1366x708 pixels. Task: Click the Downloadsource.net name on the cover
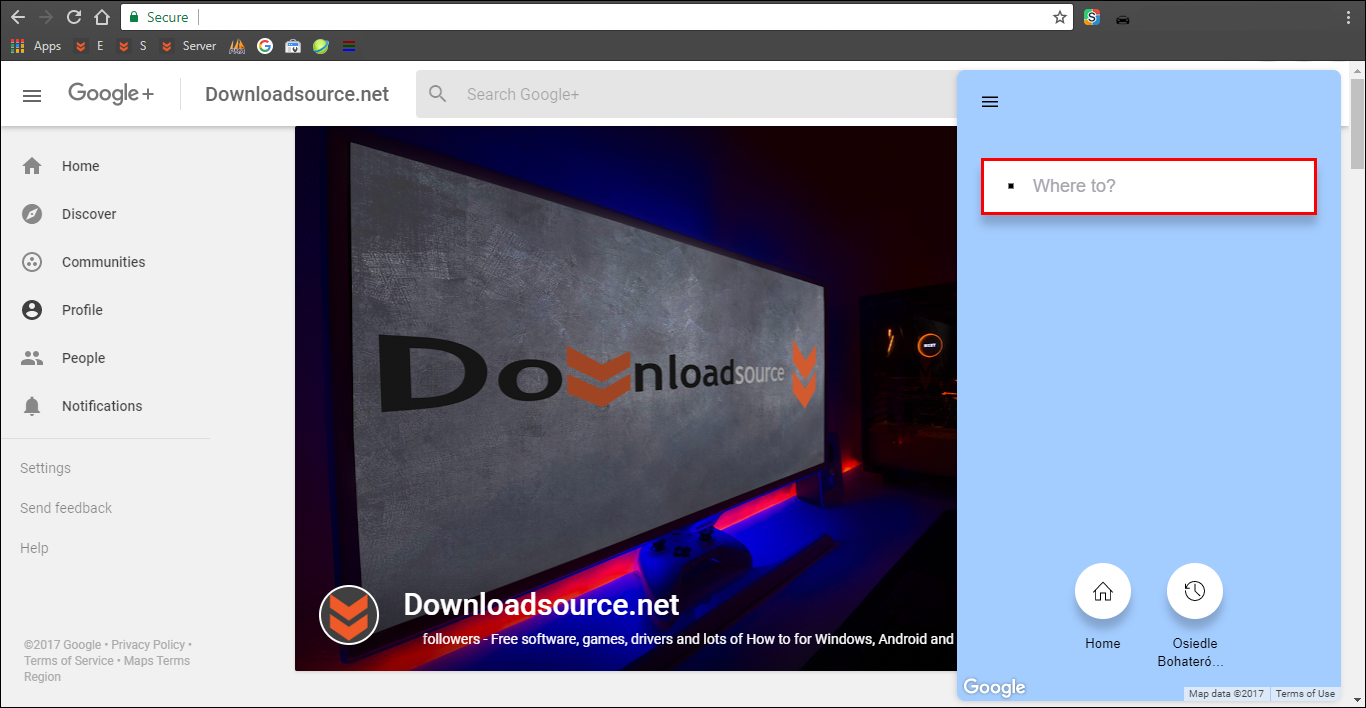541,604
